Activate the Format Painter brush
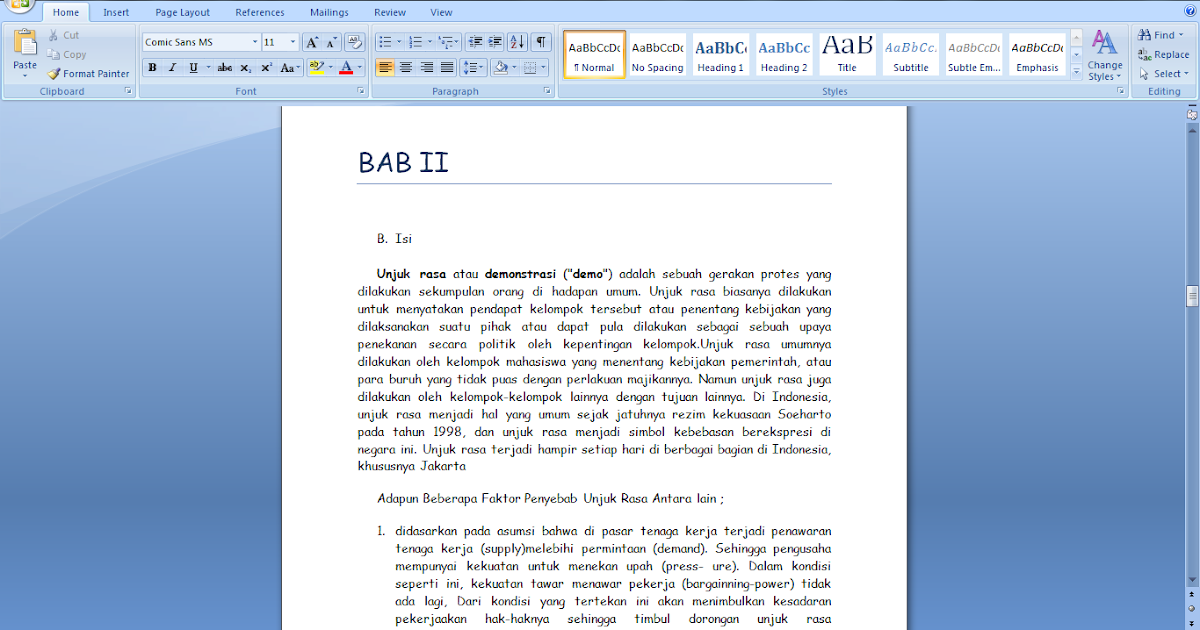Screen dimensions: 1200x630 [x=89, y=73]
